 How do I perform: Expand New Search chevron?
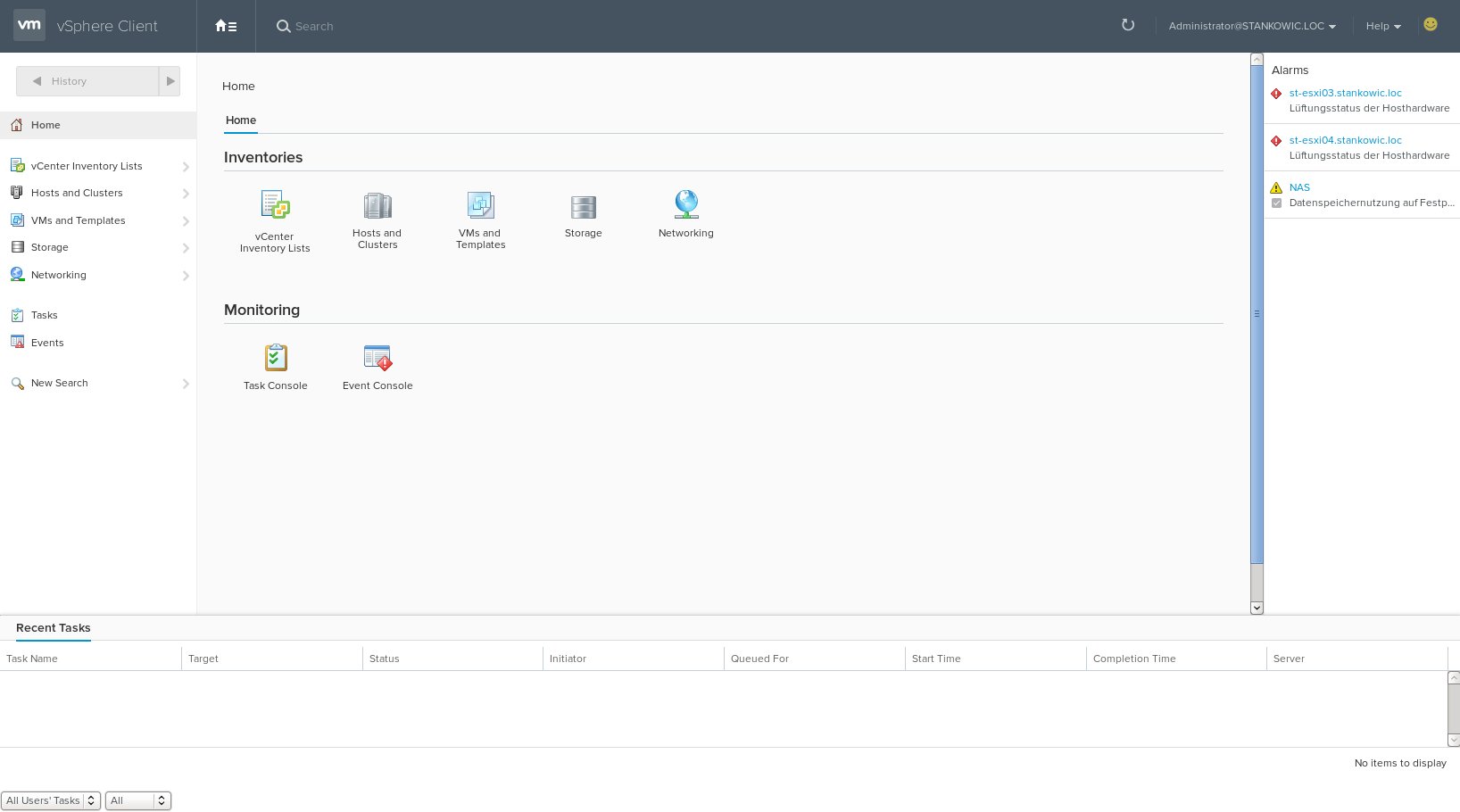(x=186, y=384)
